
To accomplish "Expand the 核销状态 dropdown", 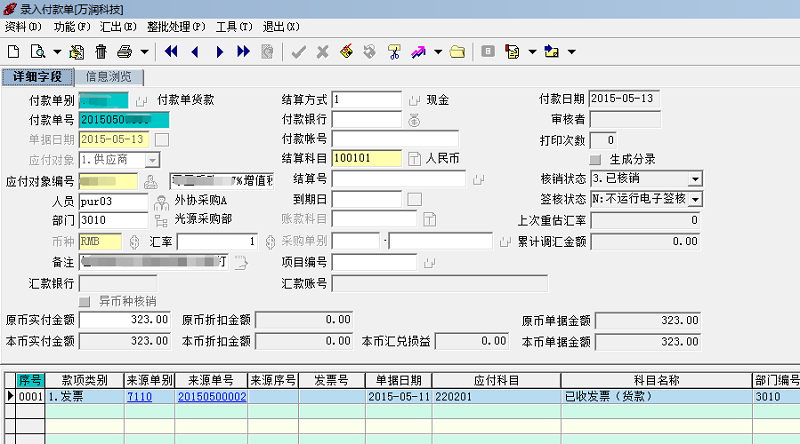I will point(695,179).
